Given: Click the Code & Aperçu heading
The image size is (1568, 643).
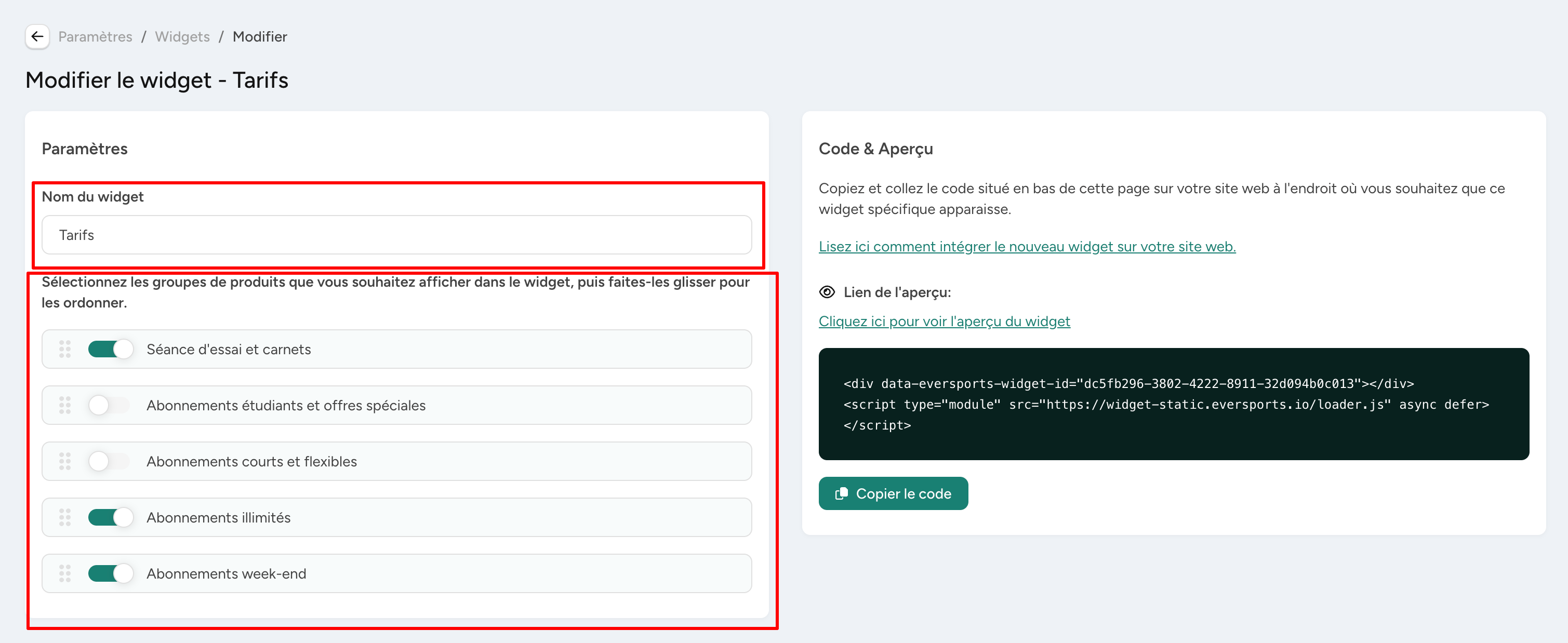Looking at the screenshot, I should click(875, 149).
